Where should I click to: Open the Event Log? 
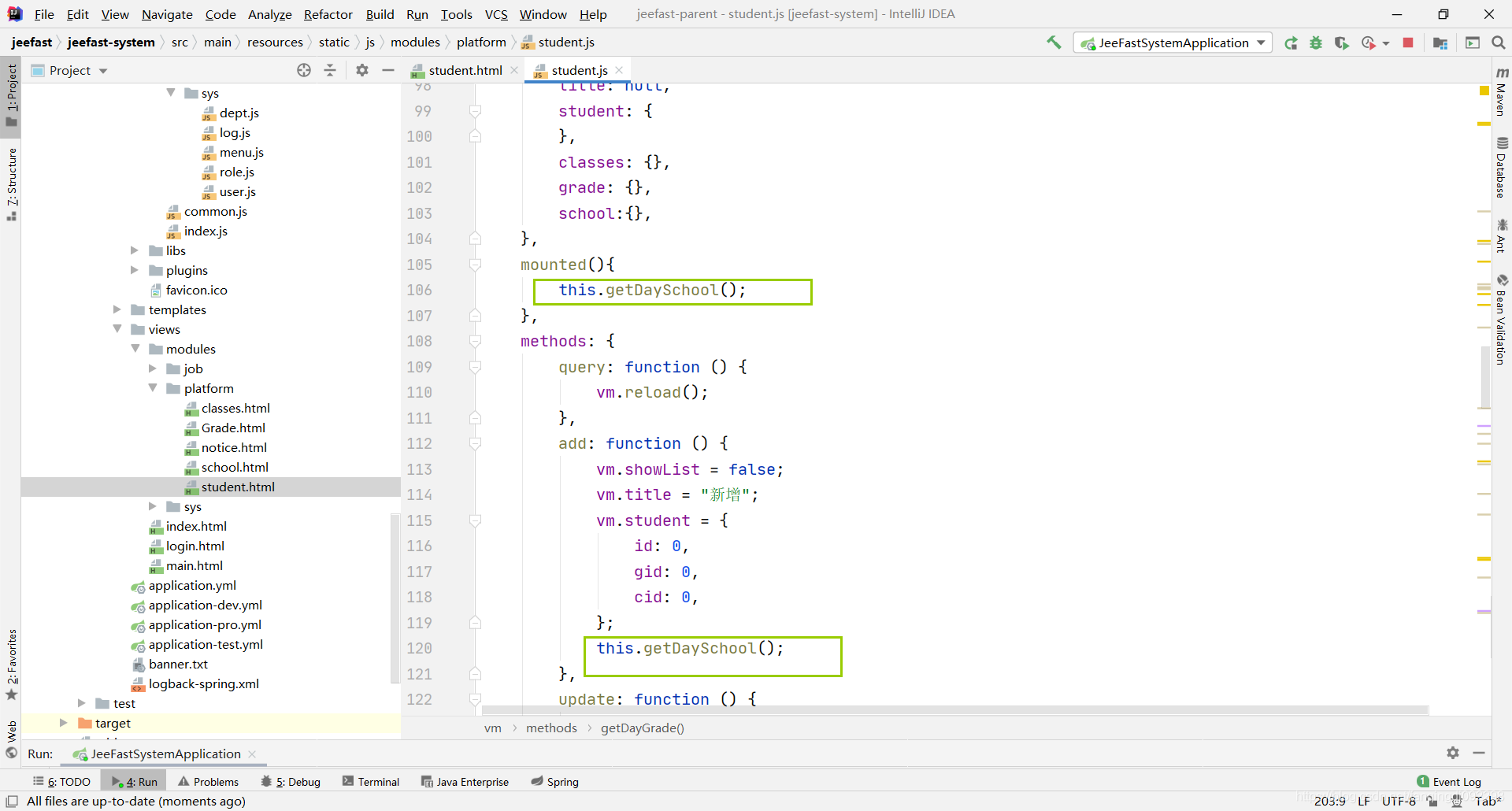(x=1449, y=782)
